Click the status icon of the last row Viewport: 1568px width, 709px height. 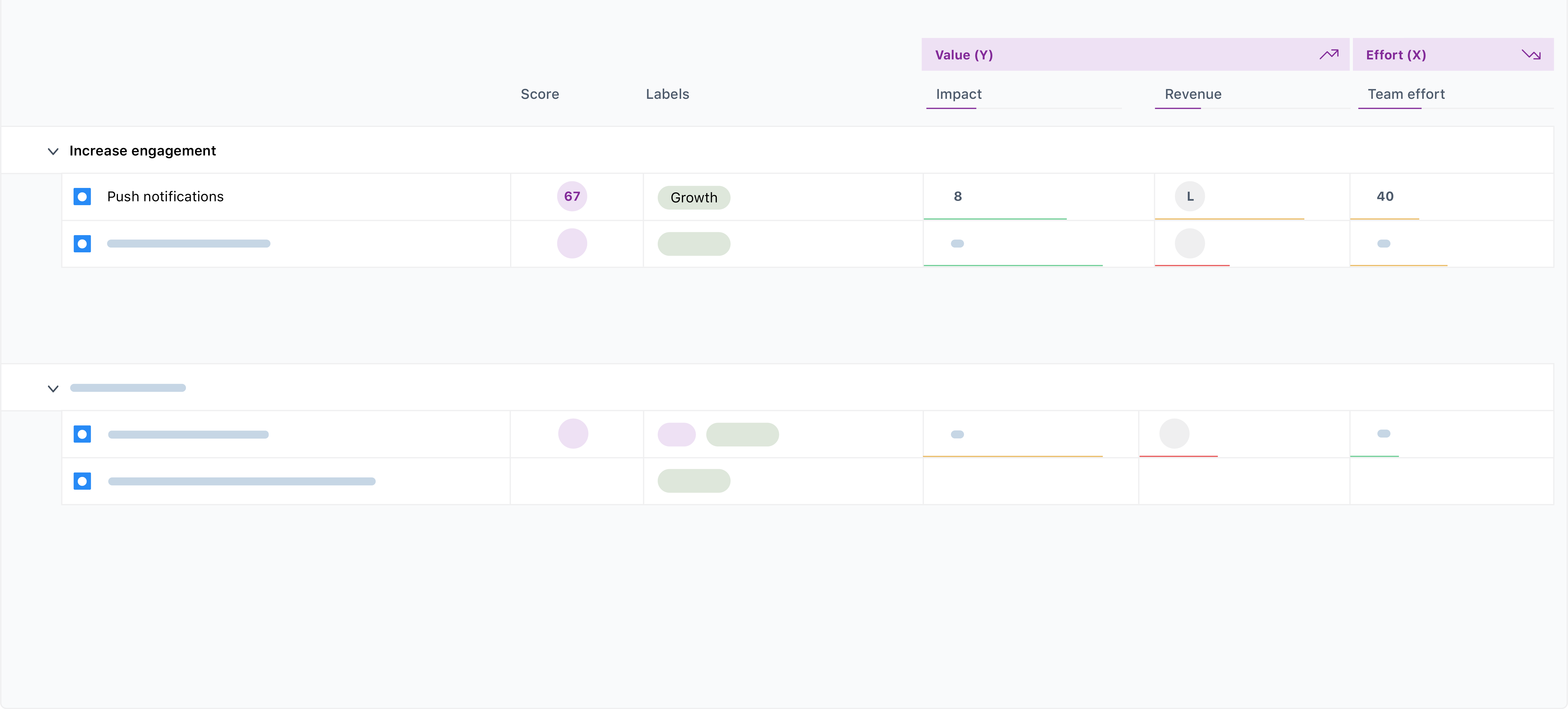pos(82,481)
